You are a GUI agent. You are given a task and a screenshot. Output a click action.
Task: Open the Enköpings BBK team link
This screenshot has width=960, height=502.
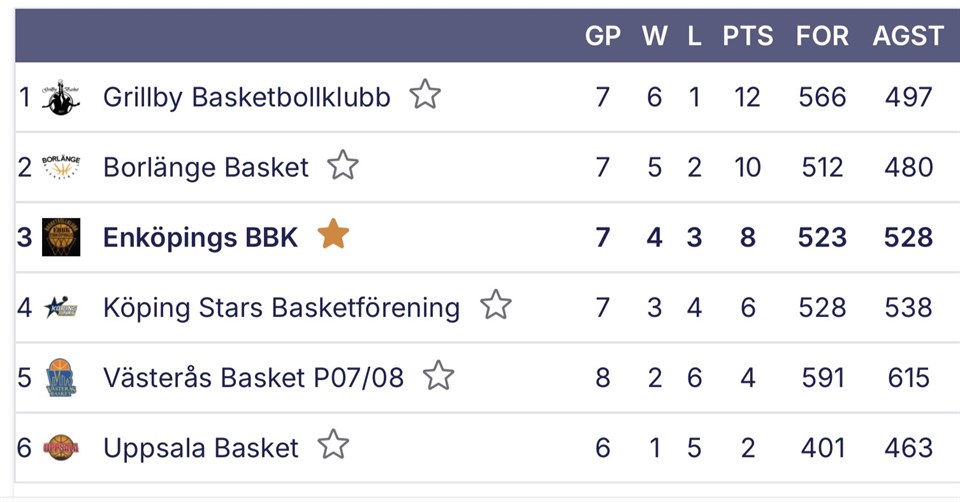pos(200,237)
